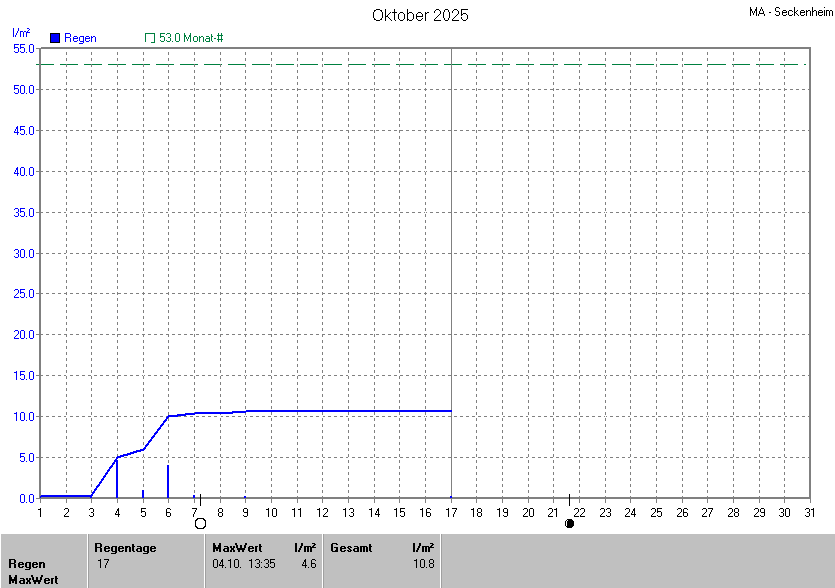Select the Regen legend label

coord(80,38)
